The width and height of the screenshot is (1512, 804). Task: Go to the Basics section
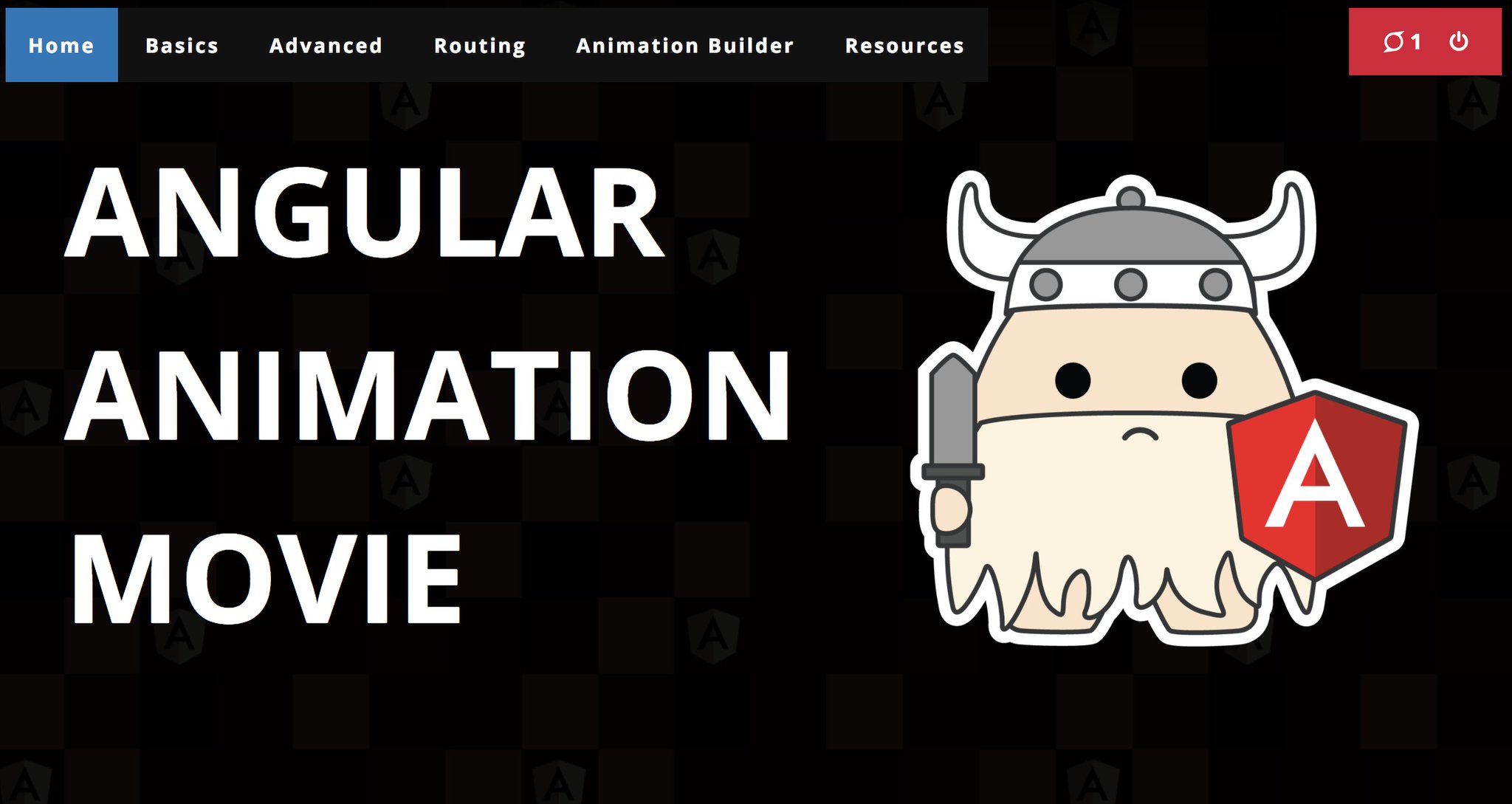(x=182, y=46)
